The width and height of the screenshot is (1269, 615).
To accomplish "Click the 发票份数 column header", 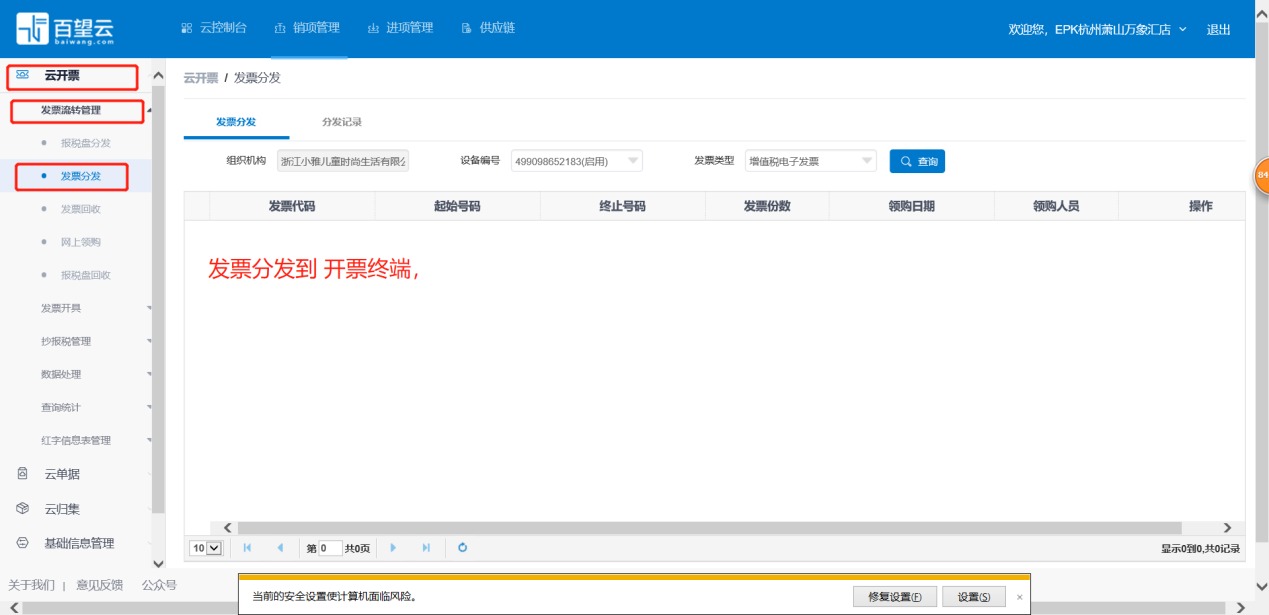I will coord(767,206).
